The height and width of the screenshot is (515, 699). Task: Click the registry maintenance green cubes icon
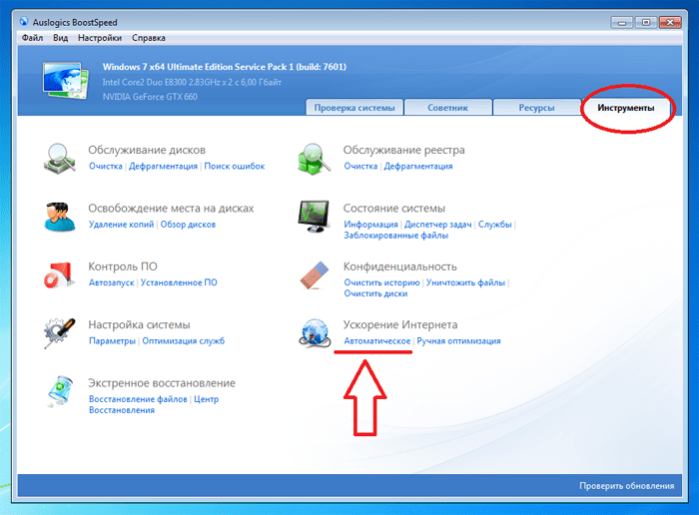tap(314, 159)
